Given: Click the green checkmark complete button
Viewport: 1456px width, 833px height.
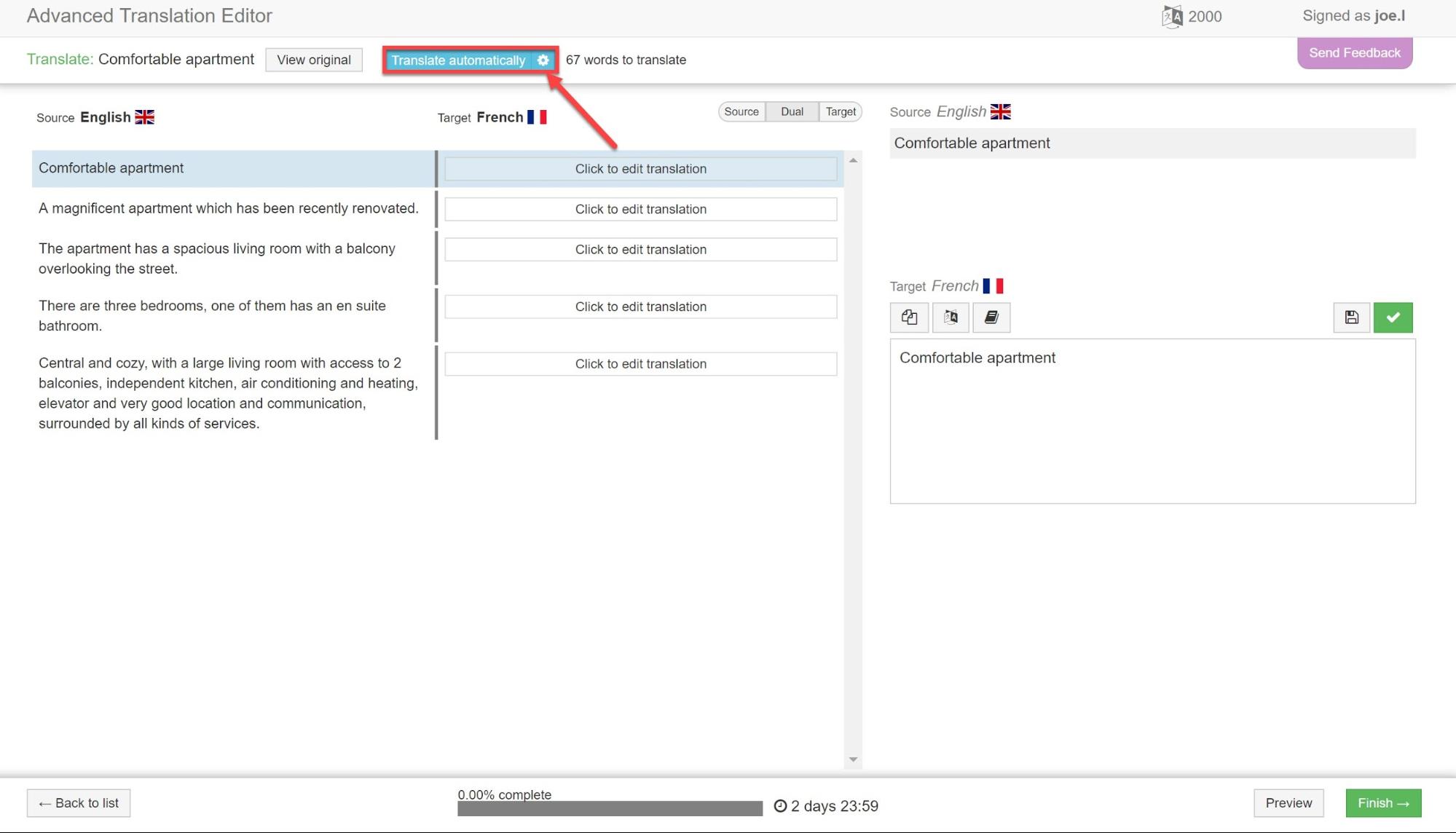Looking at the screenshot, I should coord(1393,317).
